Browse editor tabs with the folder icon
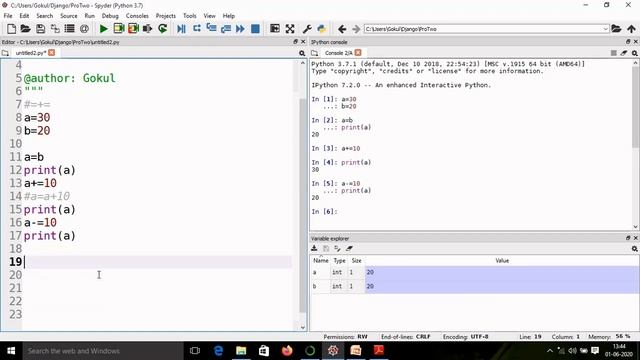The width and height of the screenshot is (640, 360). (x=5, y=53)
